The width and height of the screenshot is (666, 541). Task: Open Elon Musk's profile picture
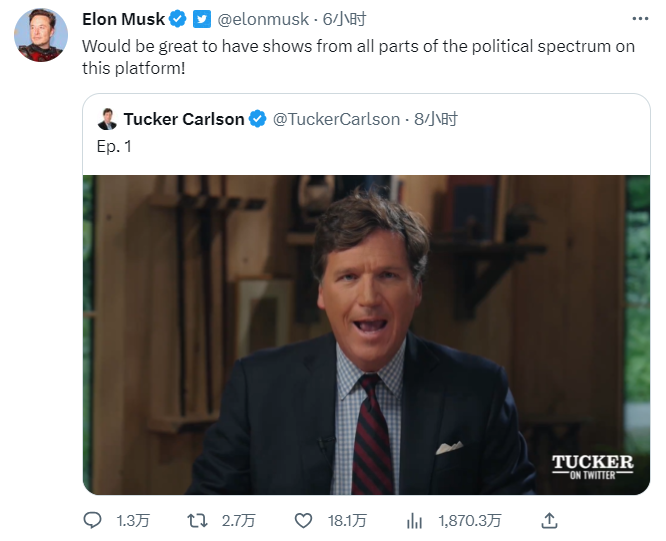pos(40,34)
